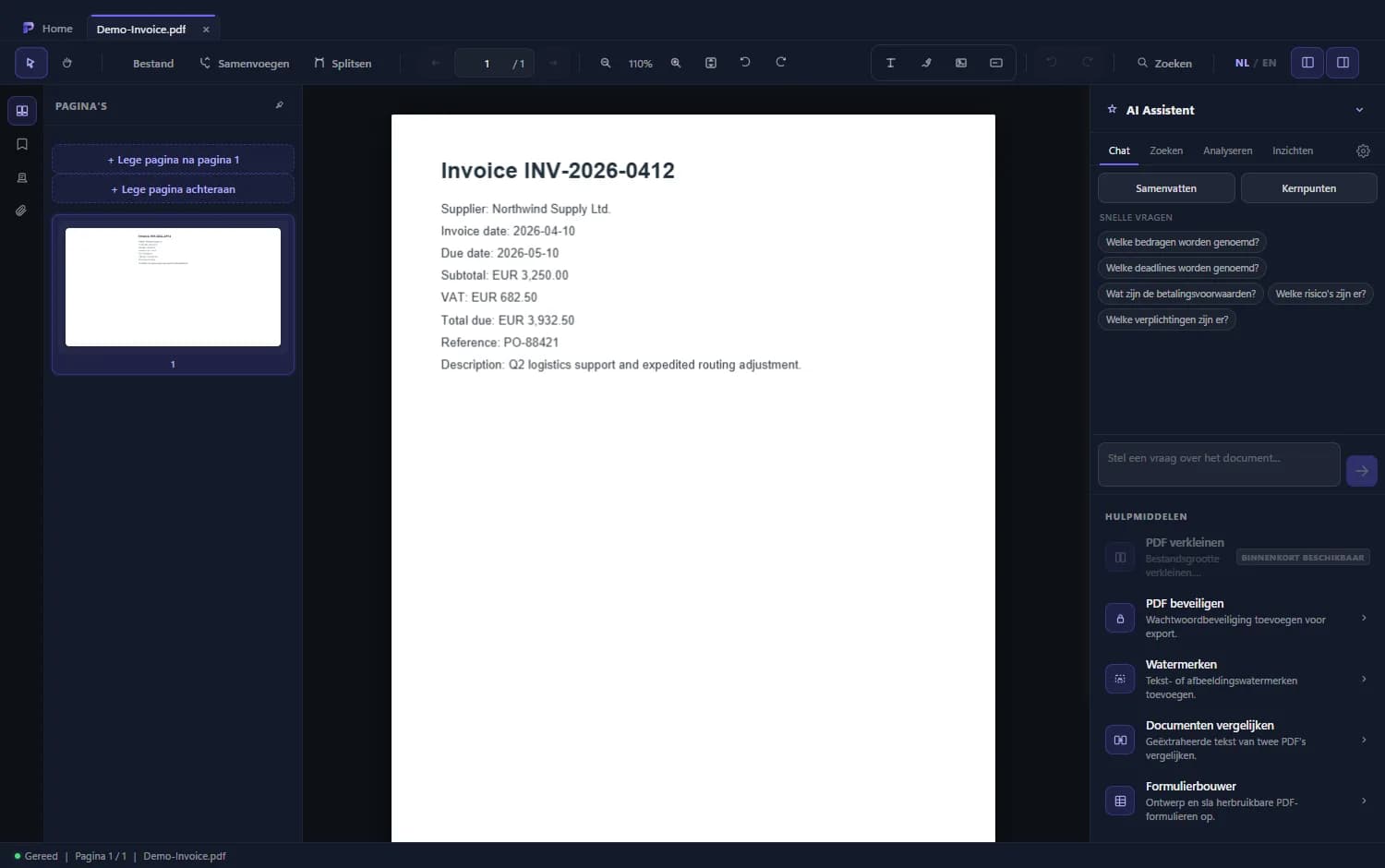Select the form field tool
This screenshot has height=868, width=1385.
pyautogui.click(x=996, y=63)
